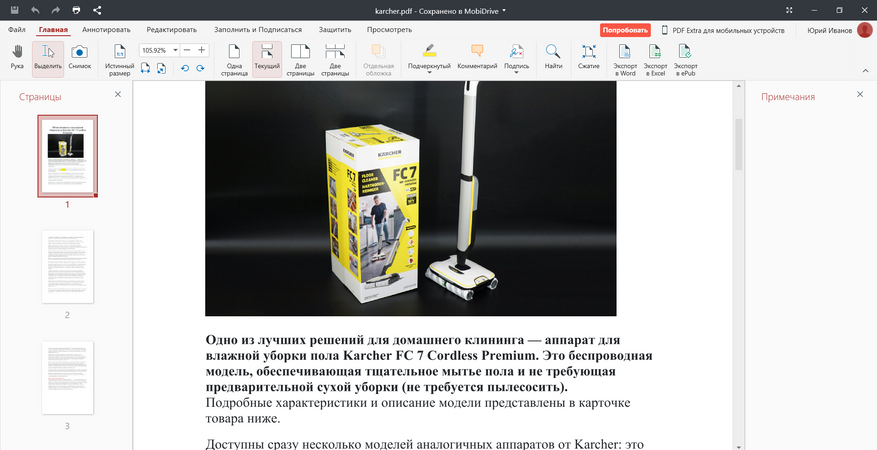
Task: Click the document vertical scrollbar thumb
Action: point(739,144)
